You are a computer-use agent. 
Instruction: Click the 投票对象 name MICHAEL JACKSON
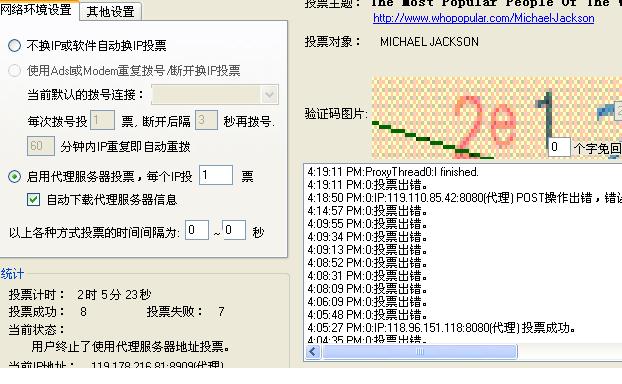pos(429,42)
